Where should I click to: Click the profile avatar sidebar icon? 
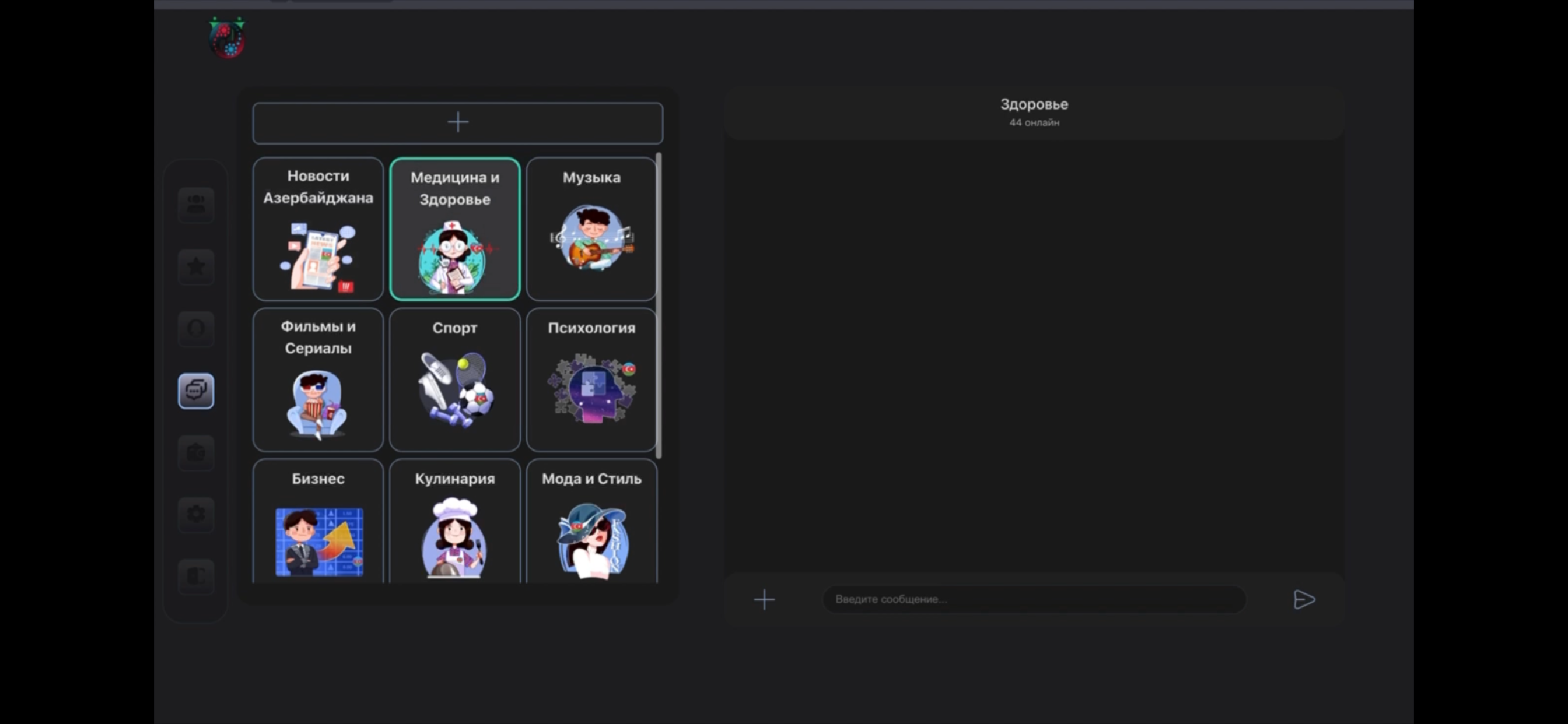pyautogui.click(x=195, y=329)
